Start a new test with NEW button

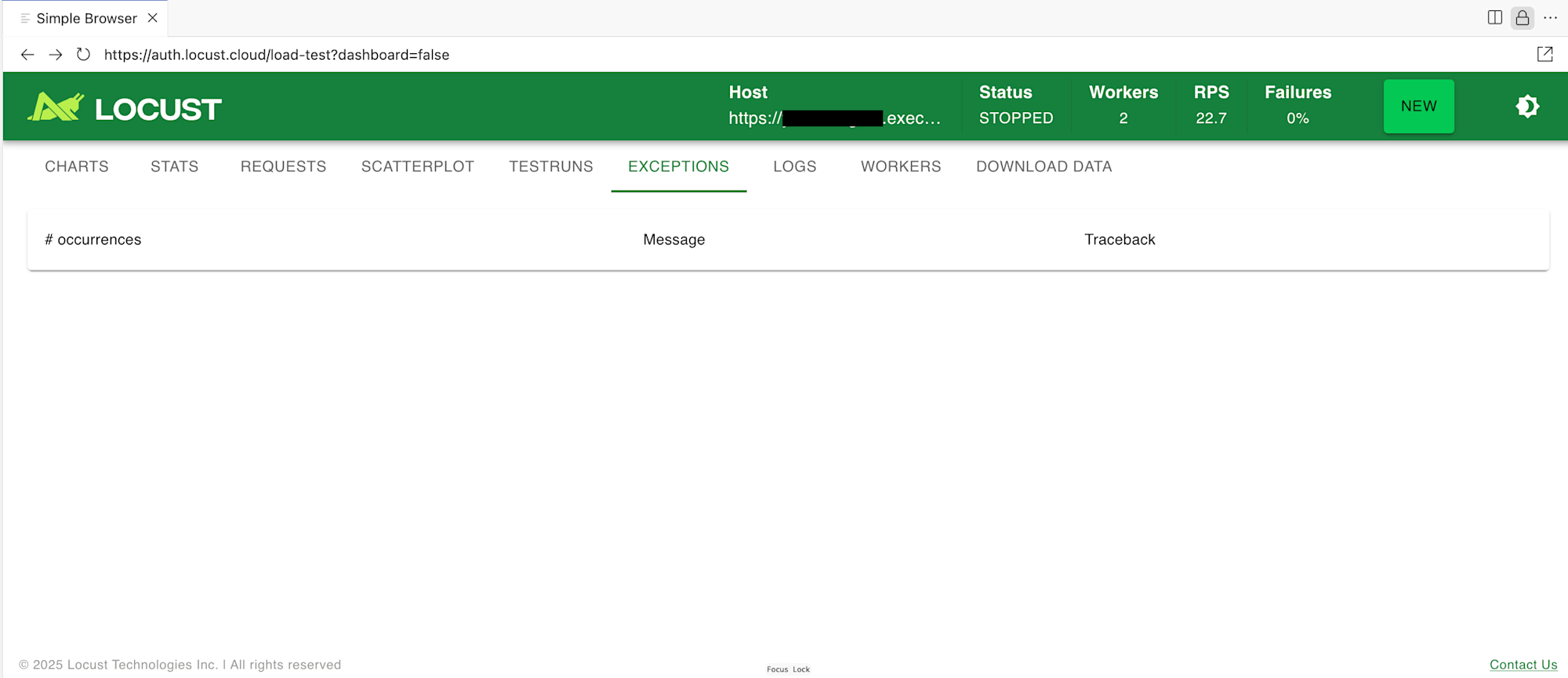1419,107
